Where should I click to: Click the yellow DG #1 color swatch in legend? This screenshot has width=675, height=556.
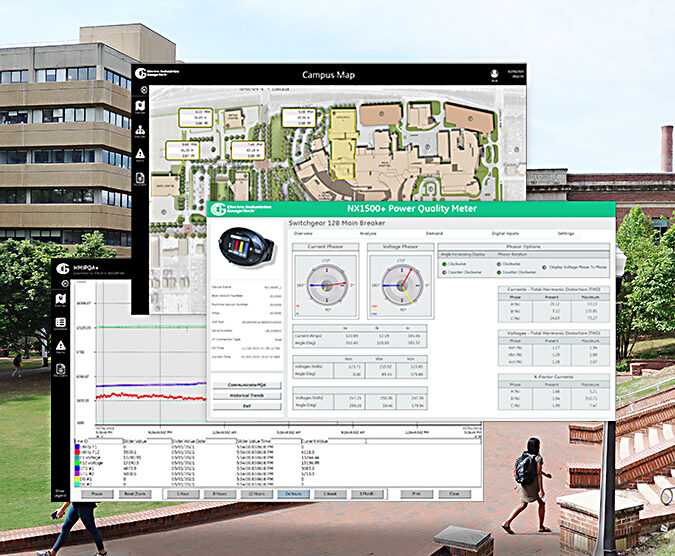coord(77,479)
